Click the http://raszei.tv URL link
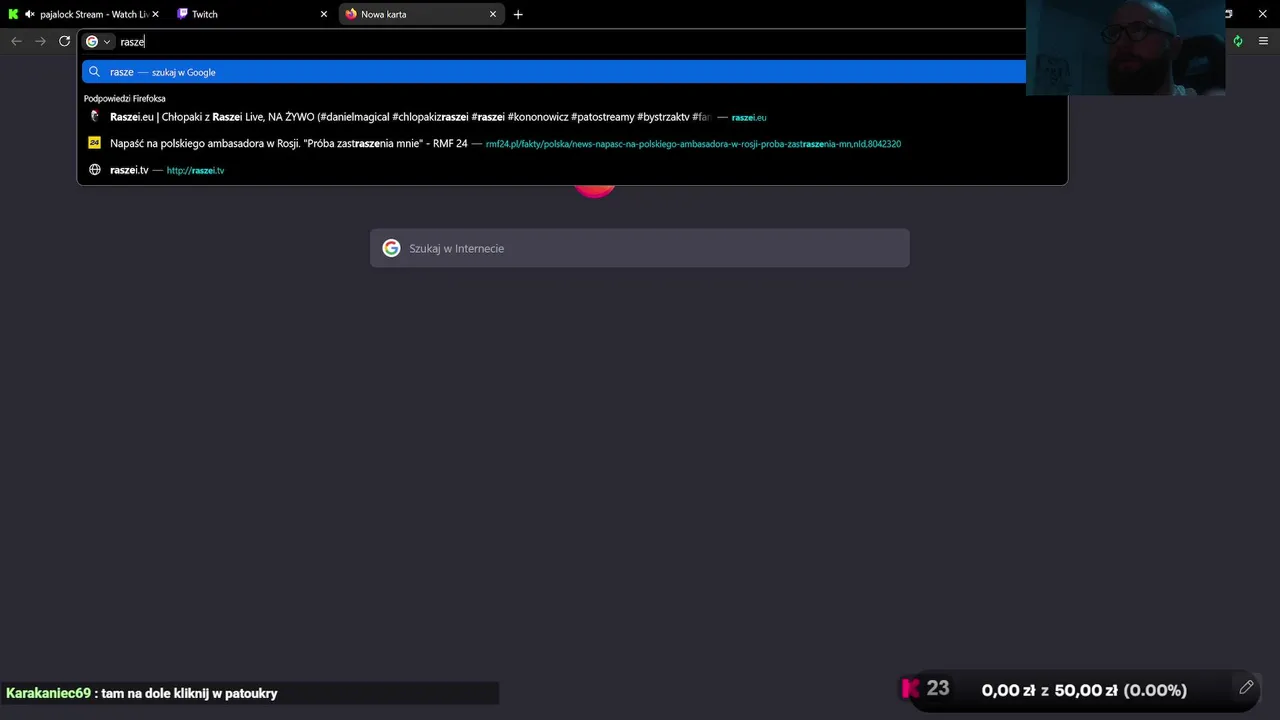 [195, 171]
